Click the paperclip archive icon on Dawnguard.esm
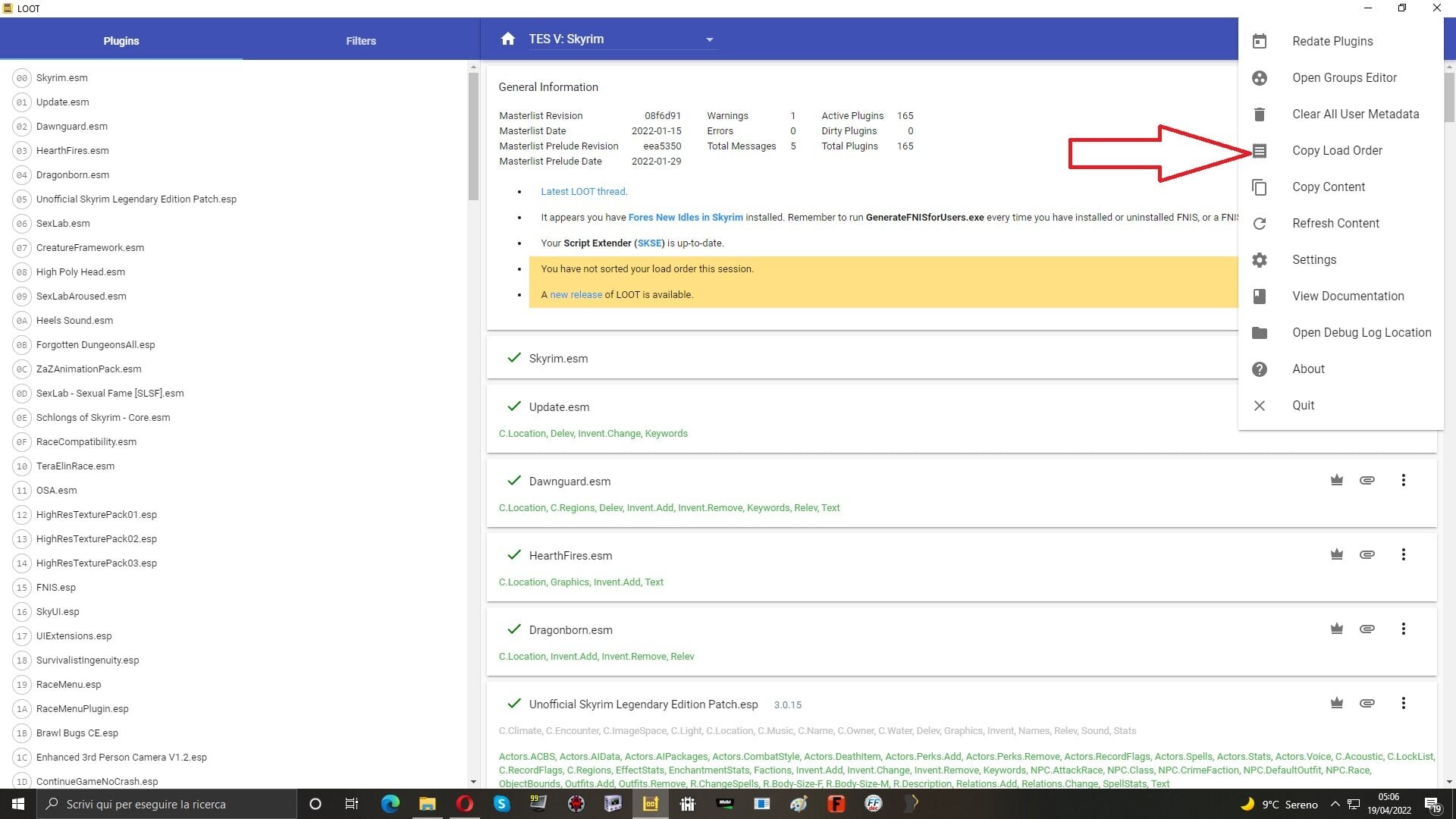 (x=1367, y=480)
